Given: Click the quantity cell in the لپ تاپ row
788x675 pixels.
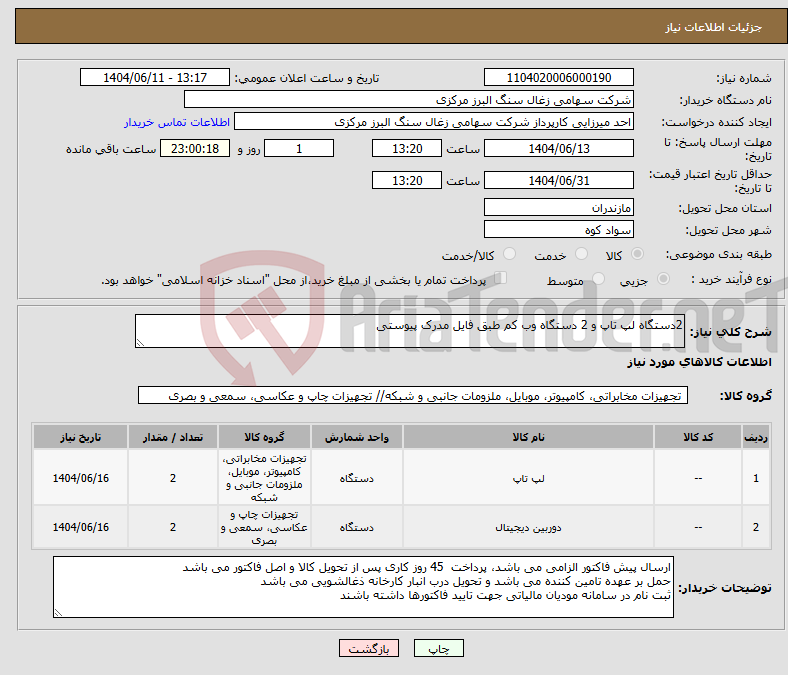Looking at the screenshot, I should coord(173,478).
